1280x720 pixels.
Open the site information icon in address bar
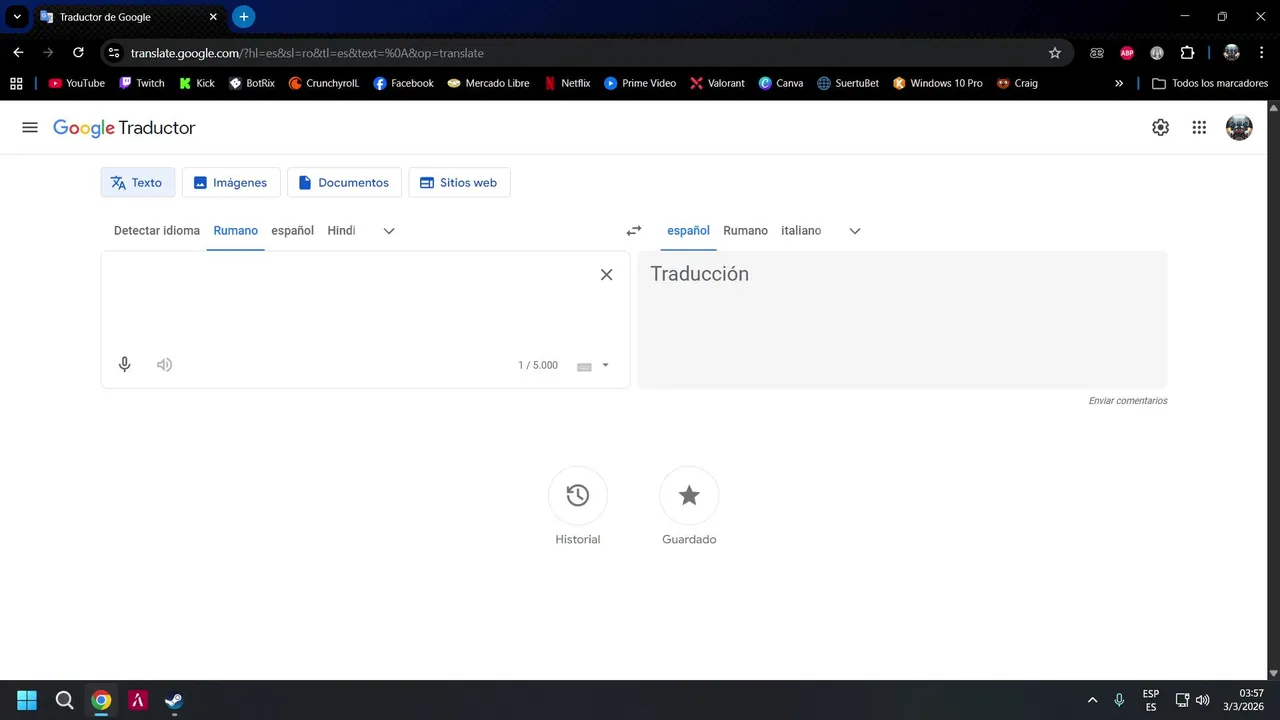coord(113,53)
